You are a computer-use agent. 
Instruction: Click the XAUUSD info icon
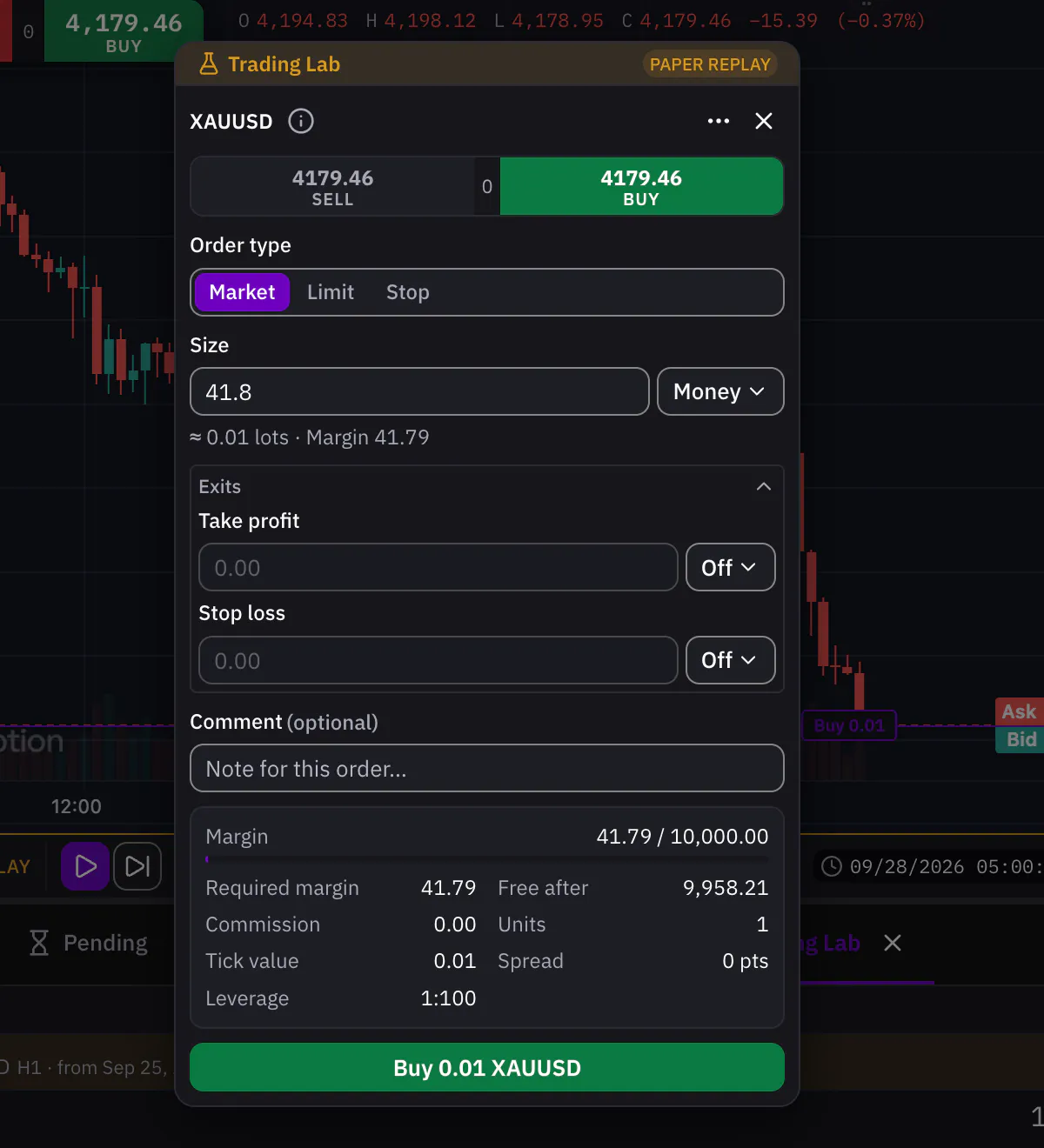[301, 121]
